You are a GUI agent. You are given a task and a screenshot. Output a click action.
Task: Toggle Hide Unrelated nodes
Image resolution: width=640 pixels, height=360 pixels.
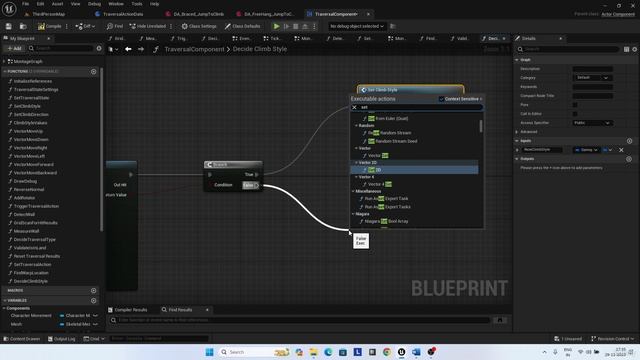click(x=148, y=26)
